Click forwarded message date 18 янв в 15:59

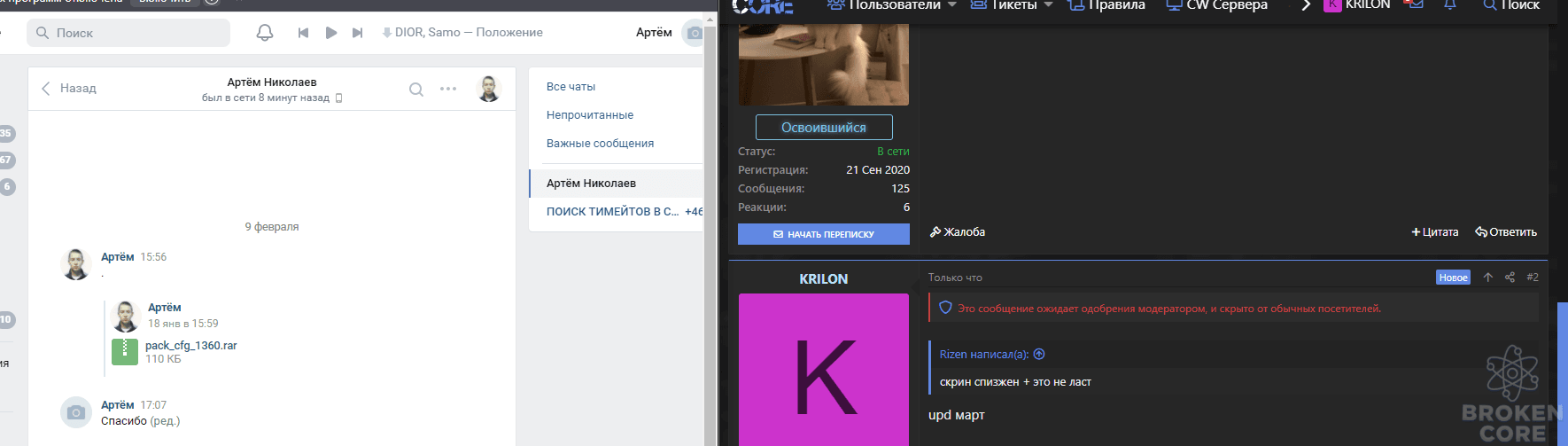(x=182, y=324)
